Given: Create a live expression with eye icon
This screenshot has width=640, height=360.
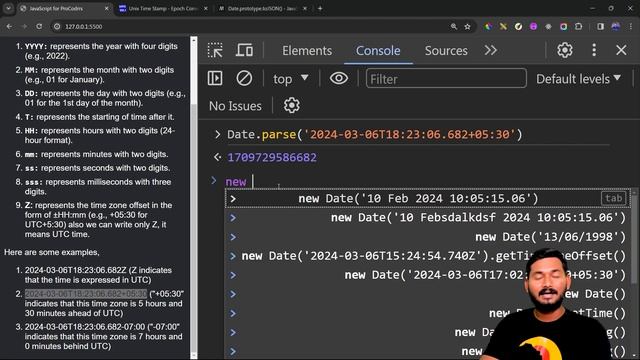Looking at the screenshot, I should tap(339, 78).
